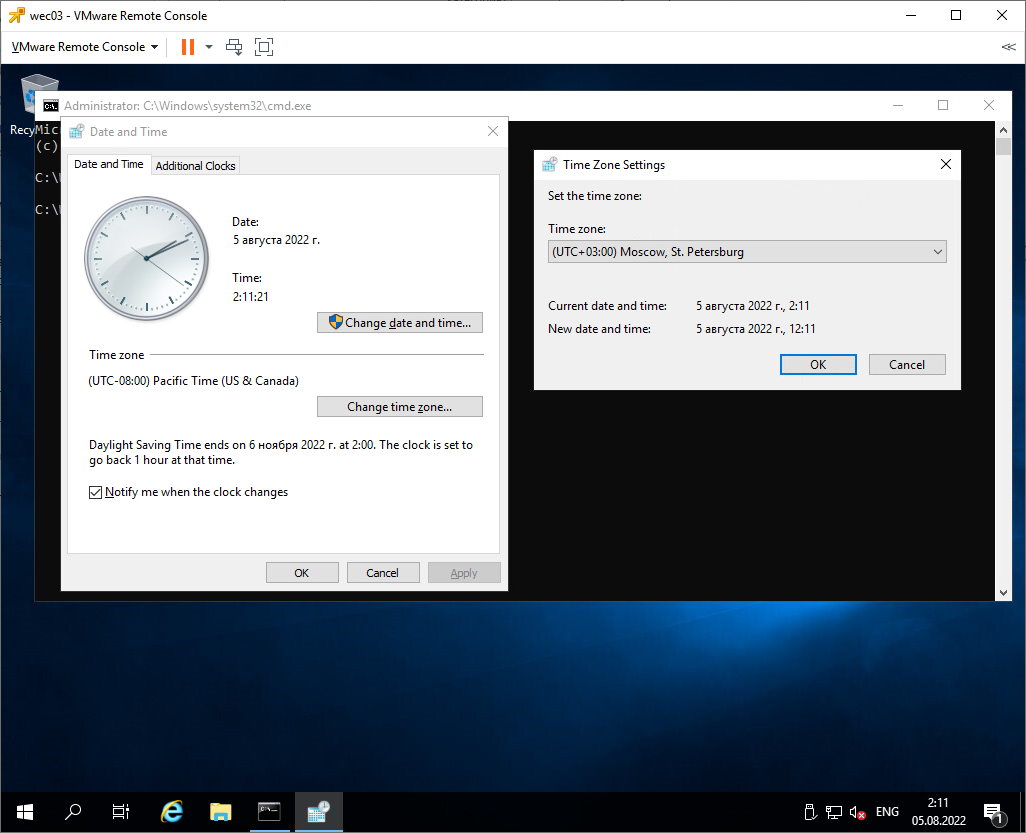Viewport: 1026px width, 833px height.
Task: Toggle Notify me when the clock changes
Action: pos(96,492)
